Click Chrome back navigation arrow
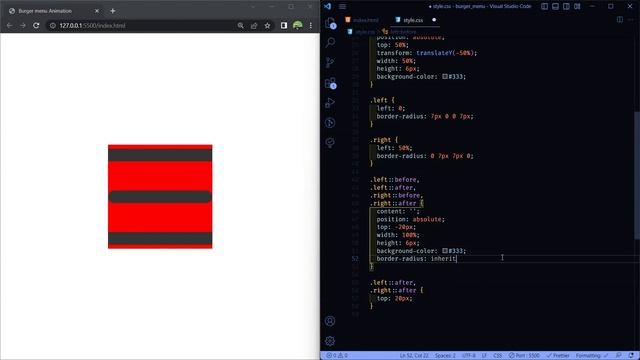This screenshot has width=640, height=360. [x=9, y=25]
